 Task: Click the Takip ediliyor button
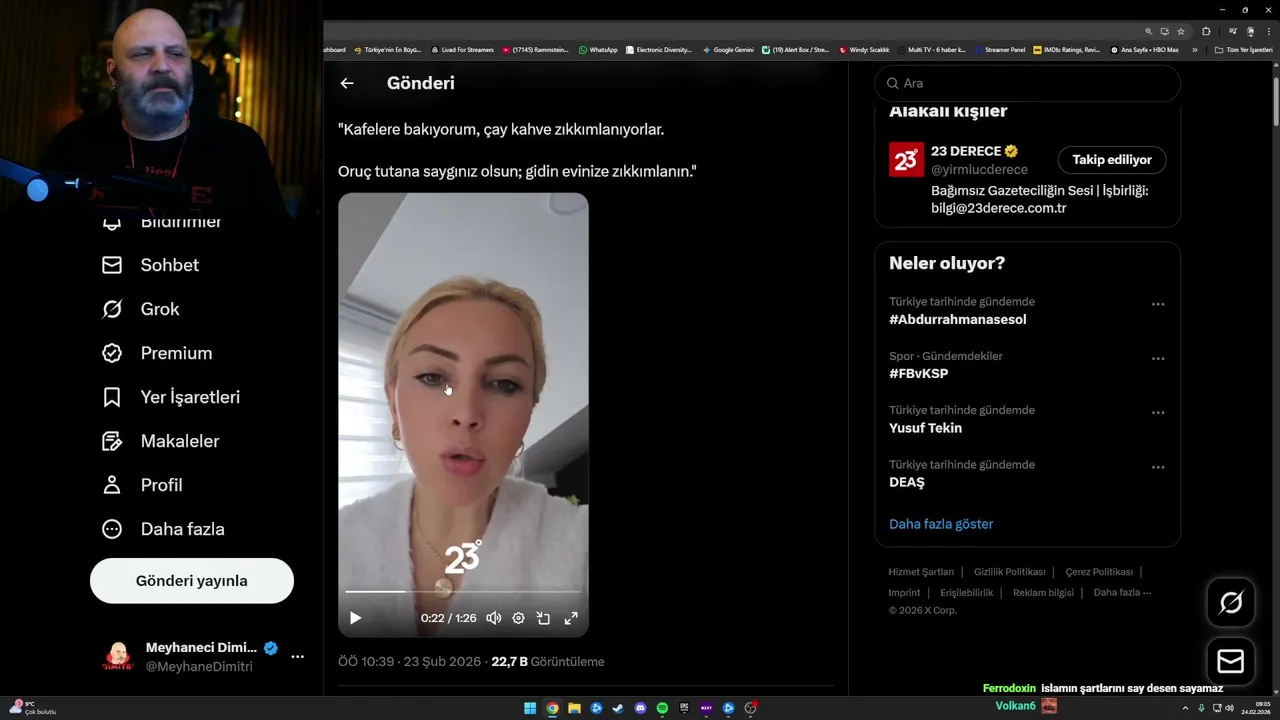tap(1112, 160)
